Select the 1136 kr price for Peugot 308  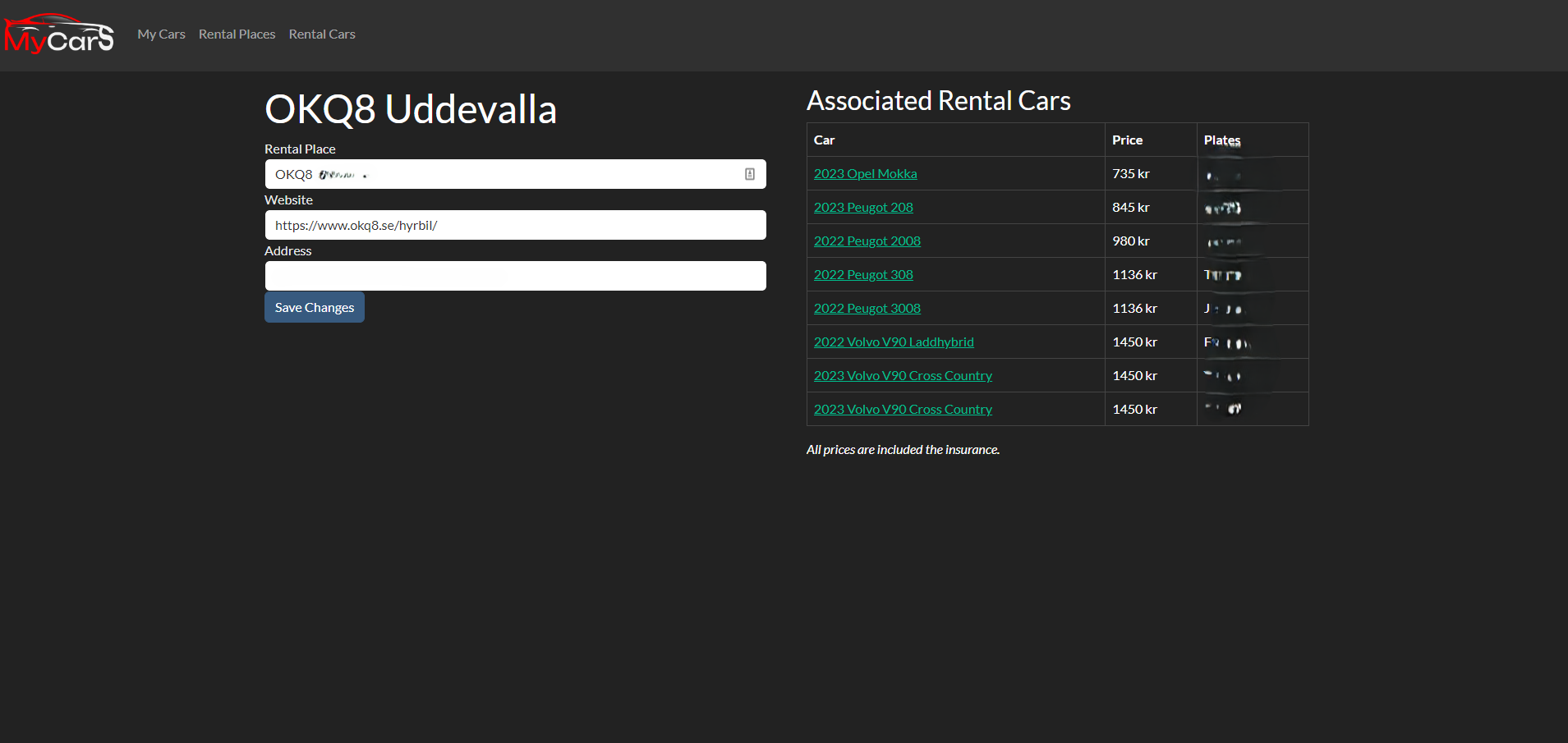pyautogui.click(x=1151, y=275)
